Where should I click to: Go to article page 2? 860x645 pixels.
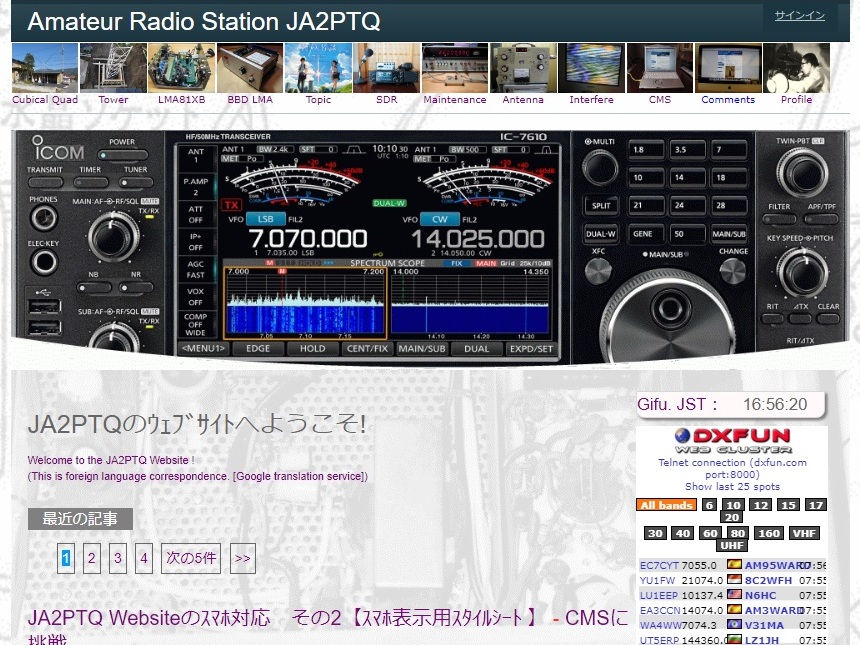pos(92,558)
